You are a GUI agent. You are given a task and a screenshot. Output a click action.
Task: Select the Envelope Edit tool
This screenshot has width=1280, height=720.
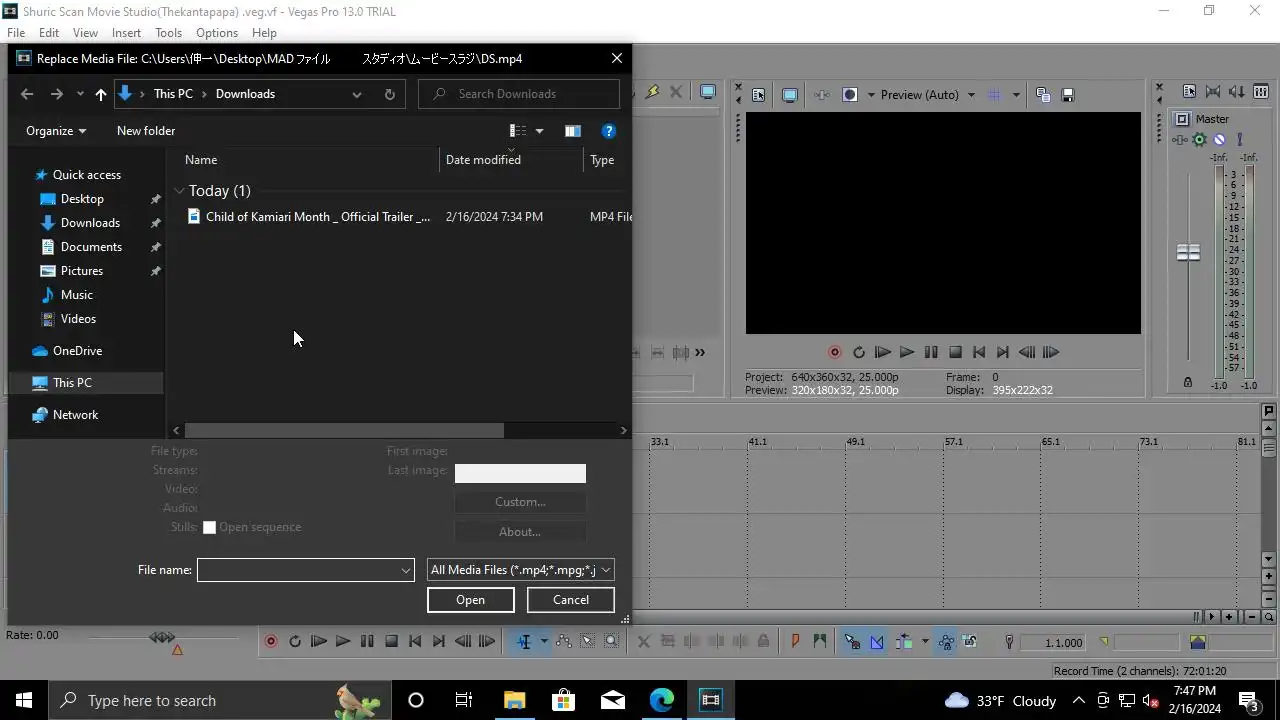coord(564,642)
